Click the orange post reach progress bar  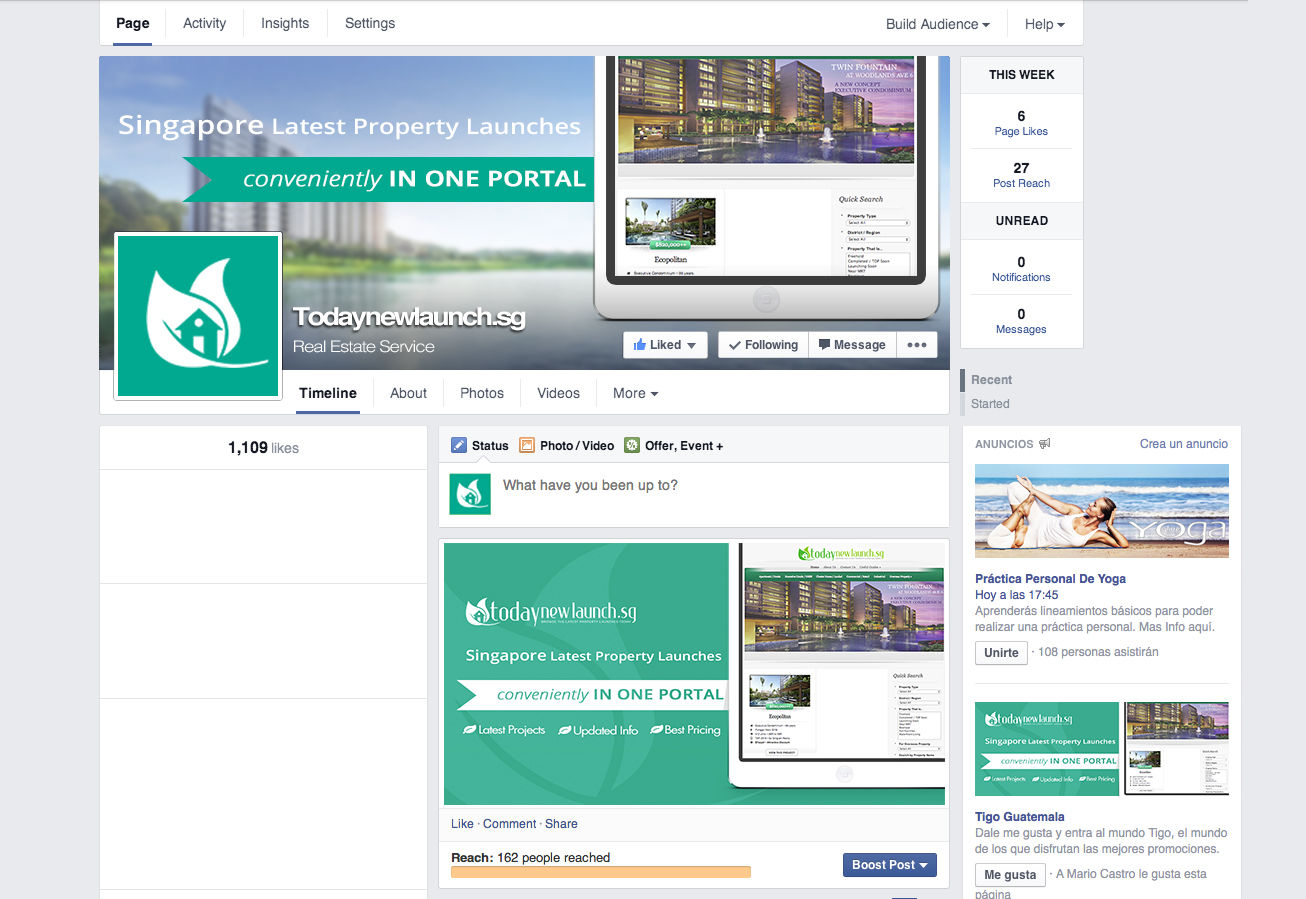click(601, 872)
